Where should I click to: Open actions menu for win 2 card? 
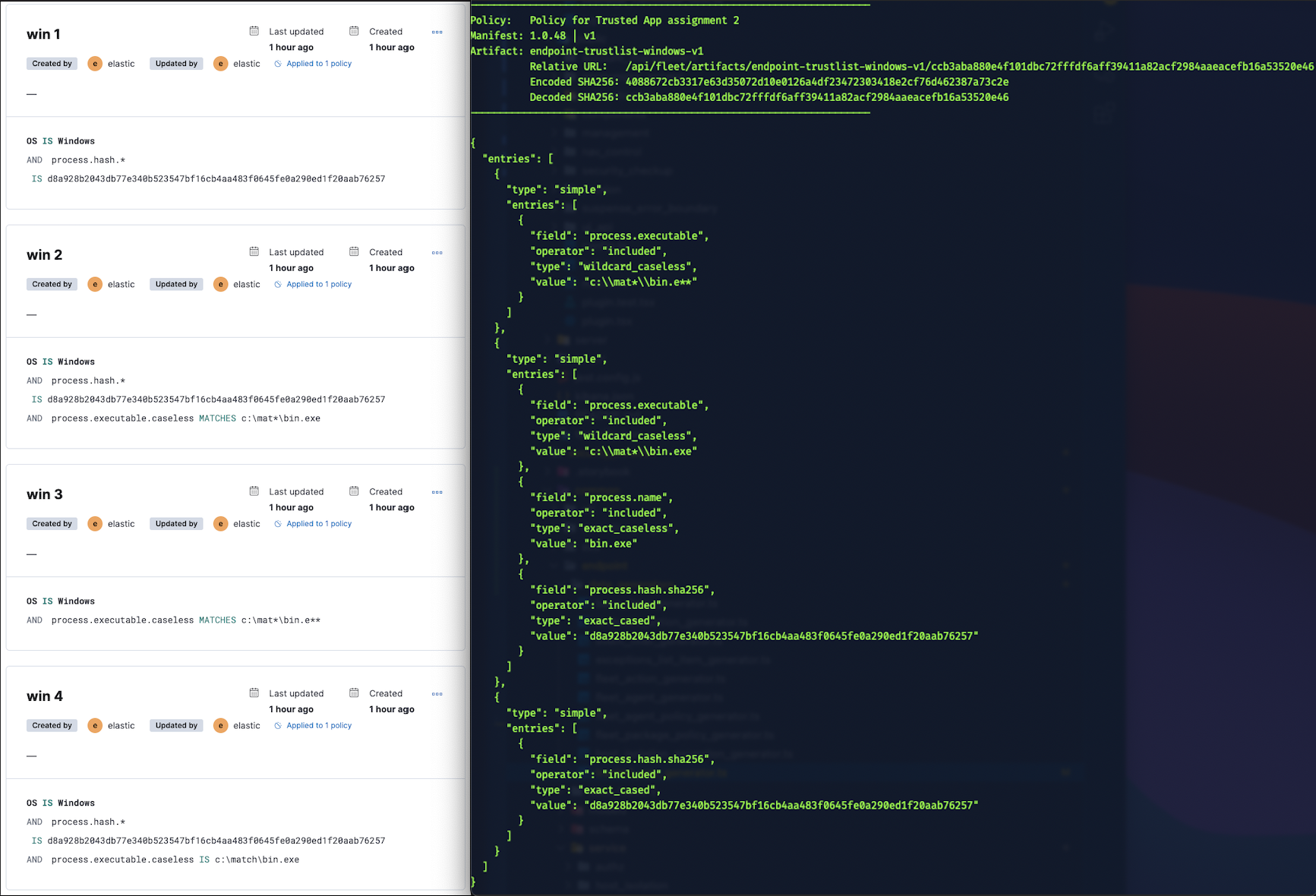pyautogui.click(x=437, y=253)
